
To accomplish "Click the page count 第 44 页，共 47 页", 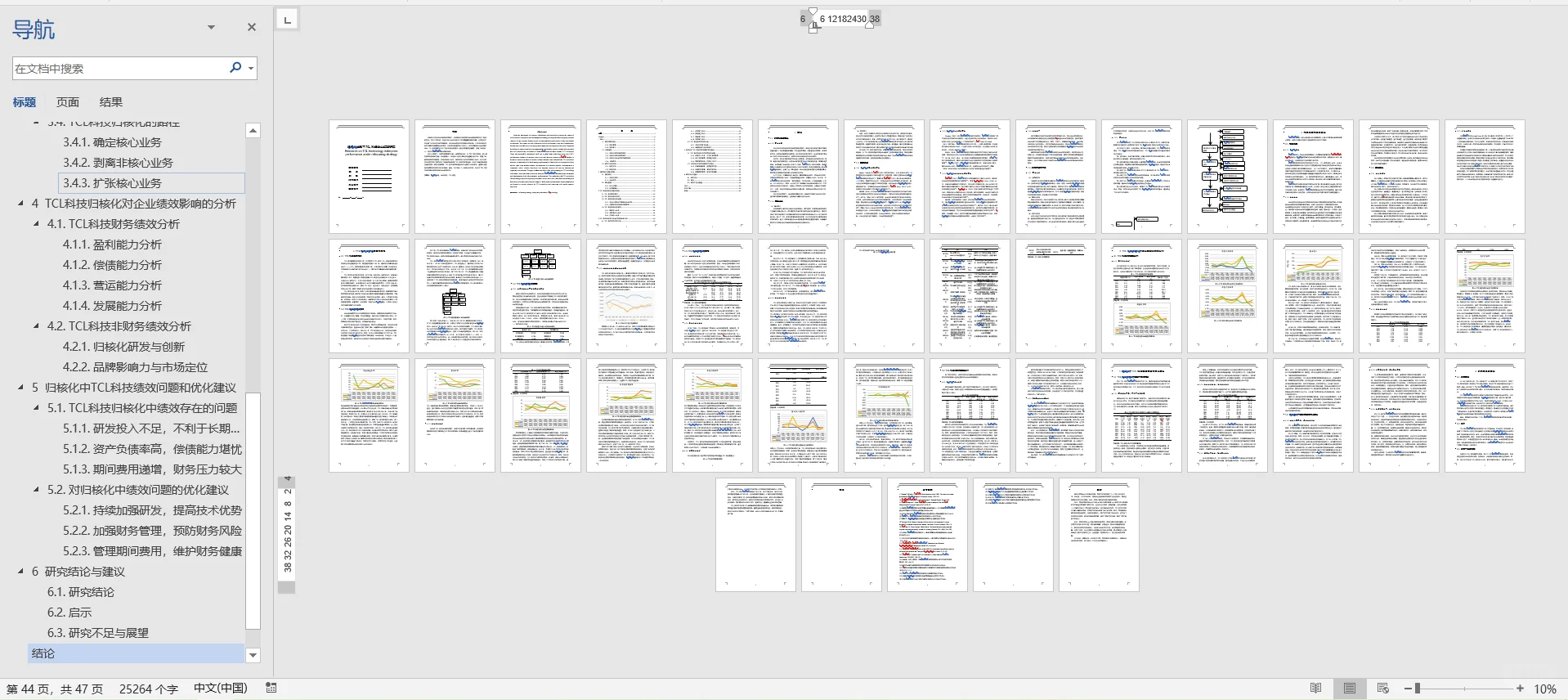I will click(x=55, y=689).
